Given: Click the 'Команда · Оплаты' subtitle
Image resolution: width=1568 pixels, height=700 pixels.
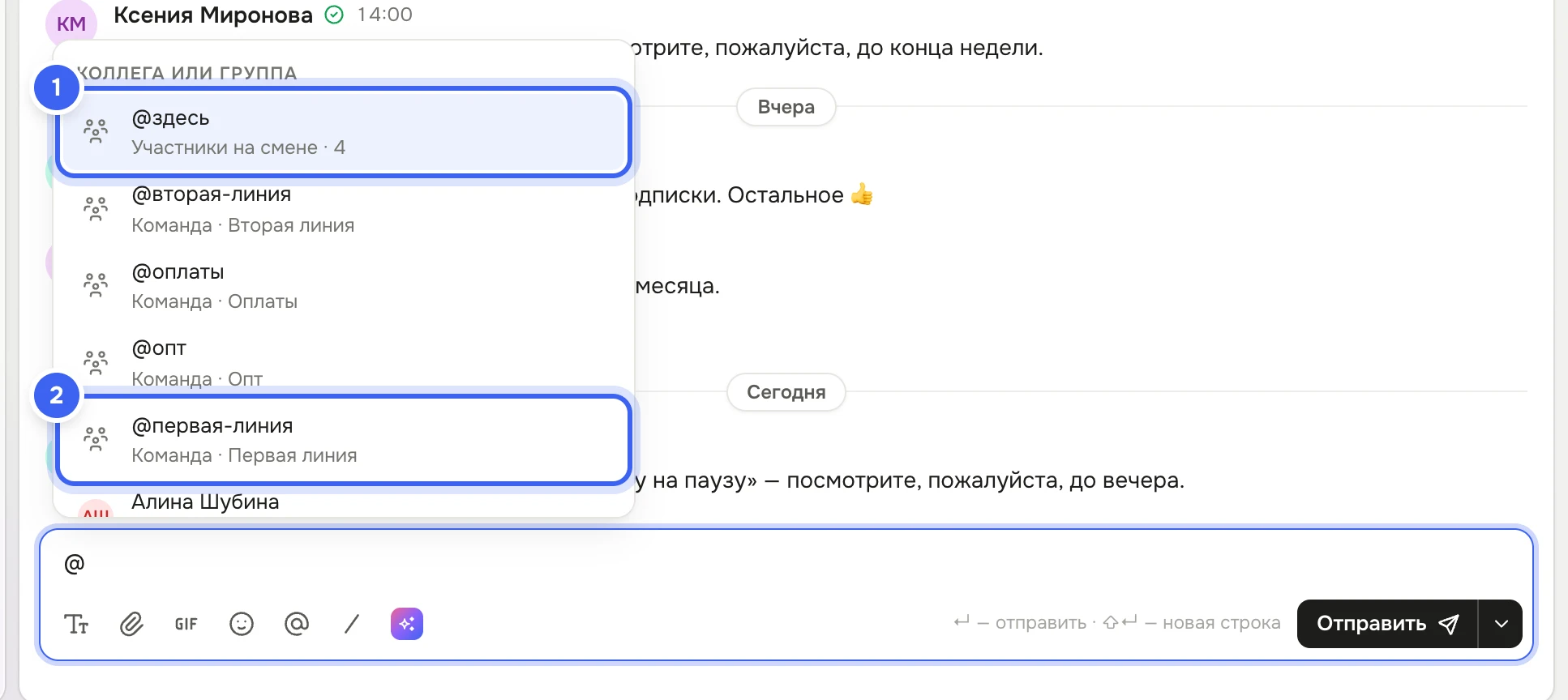Looking at the screenshot, I should [215, 301].
